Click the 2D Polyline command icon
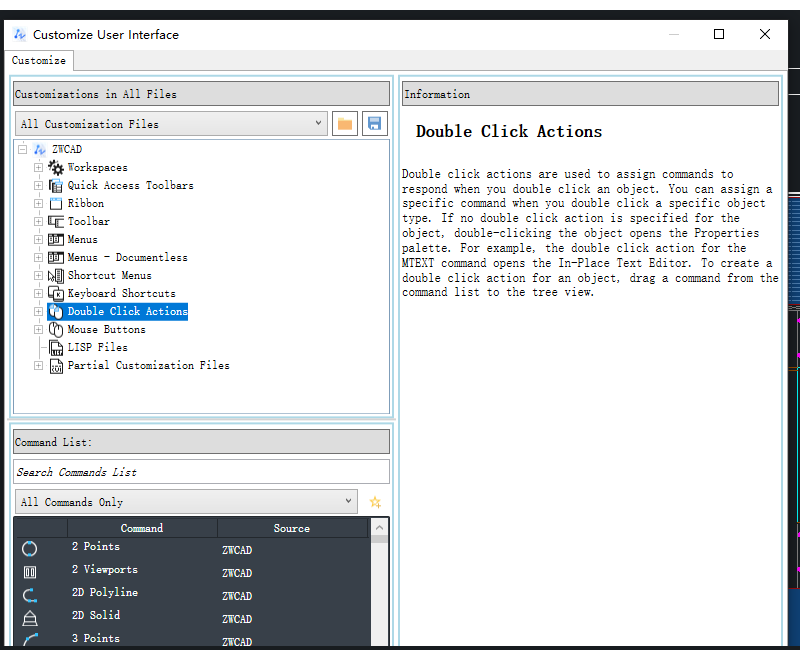Image resolution: width=800 pixels, height=650 pixels. point(30,594)
